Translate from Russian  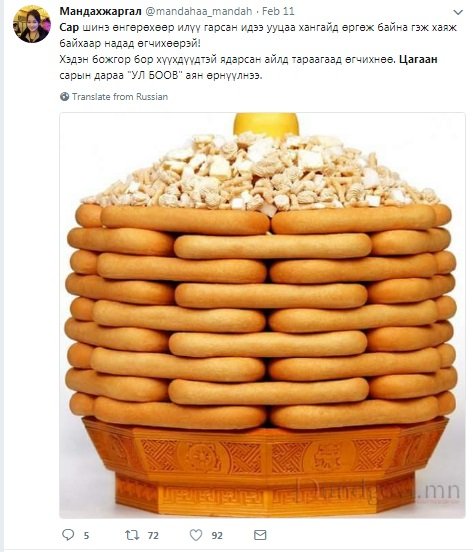point(120,96)
